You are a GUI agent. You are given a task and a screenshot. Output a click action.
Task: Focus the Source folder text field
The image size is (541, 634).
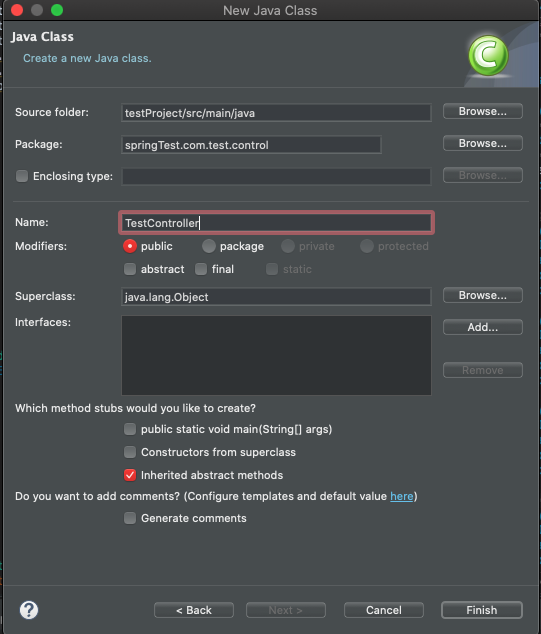coord(276,113)
